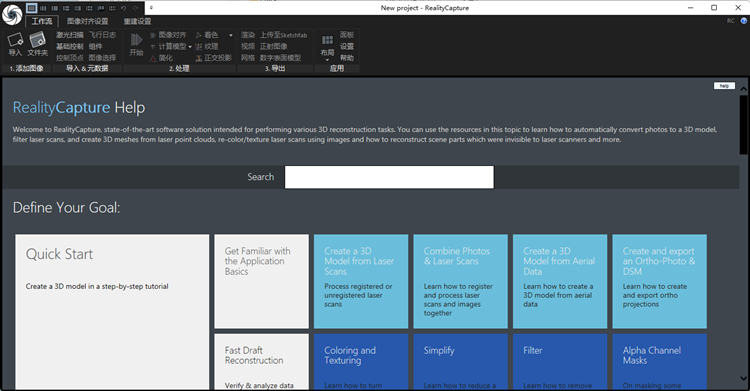Click 组件 component import
This screenshot has width=750, height=391.
tap(95, 46)
